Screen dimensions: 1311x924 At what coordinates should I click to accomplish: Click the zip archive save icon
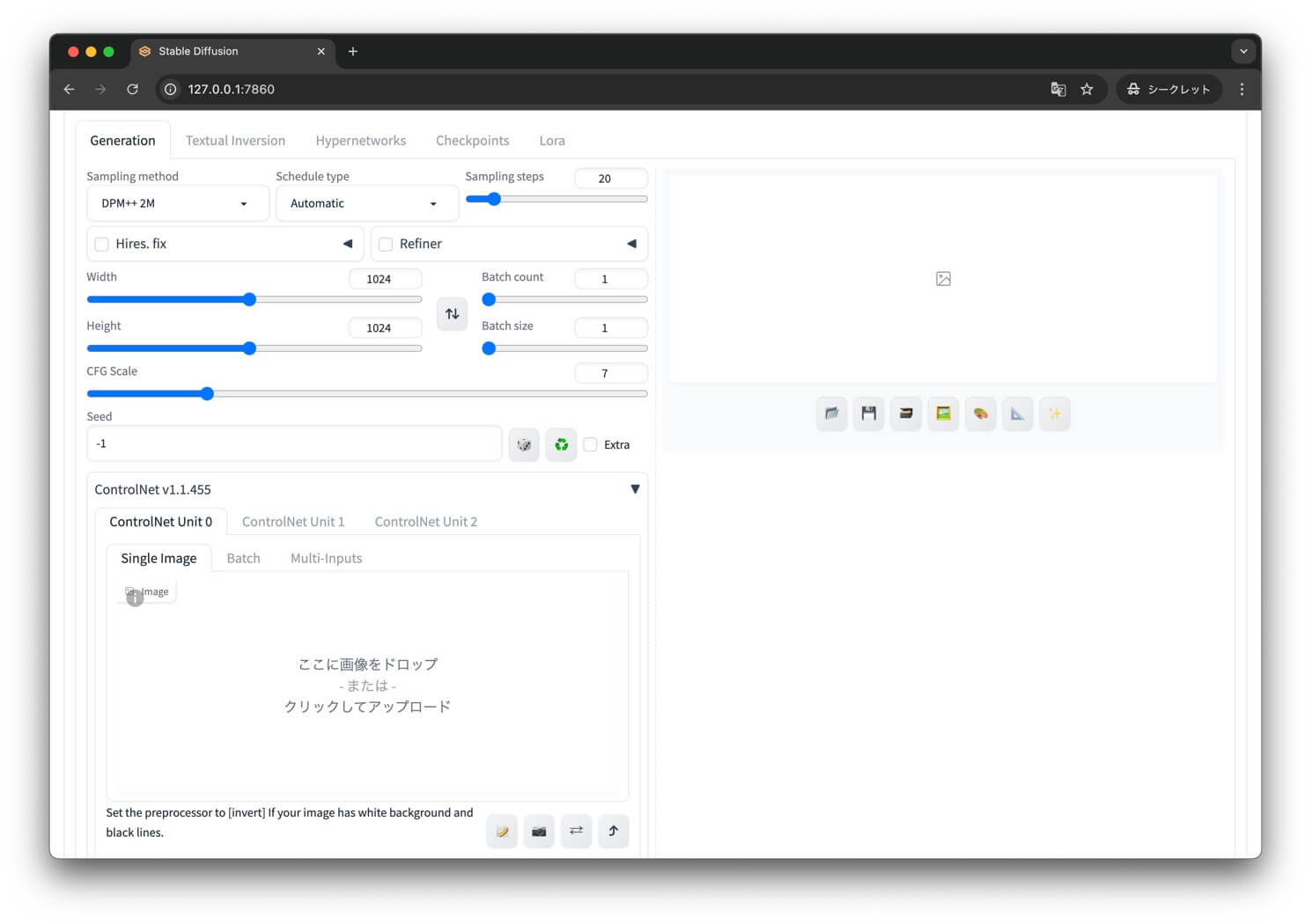pyautogui.click(x=906, y=414)
